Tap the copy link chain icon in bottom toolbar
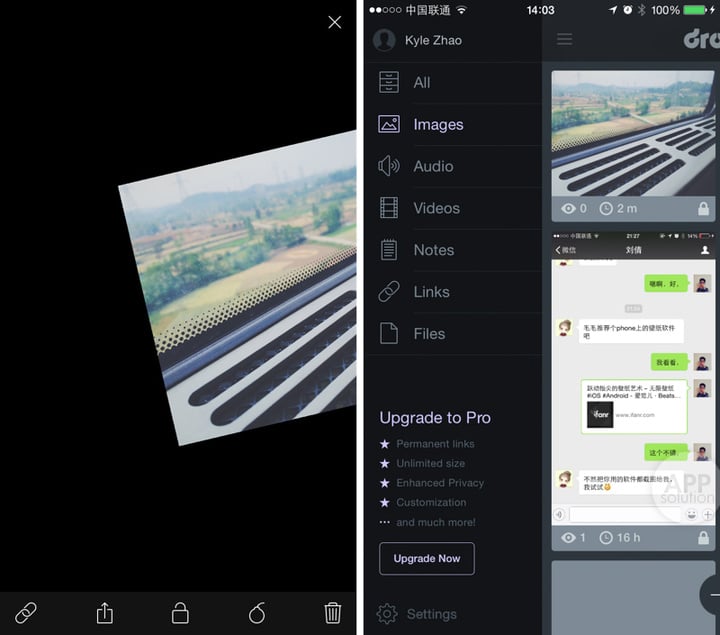Image resolution: width=720 pixels, height=635 pixels. click(x=26, y=613)
